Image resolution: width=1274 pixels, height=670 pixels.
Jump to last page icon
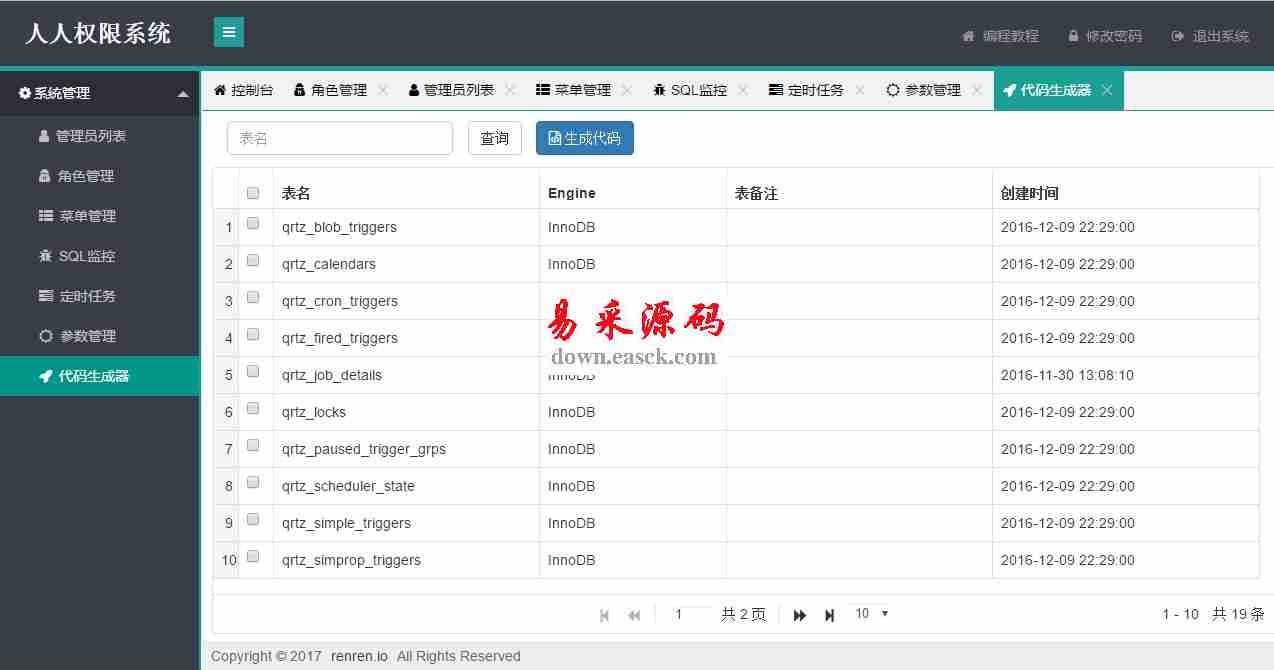[829, 615]
